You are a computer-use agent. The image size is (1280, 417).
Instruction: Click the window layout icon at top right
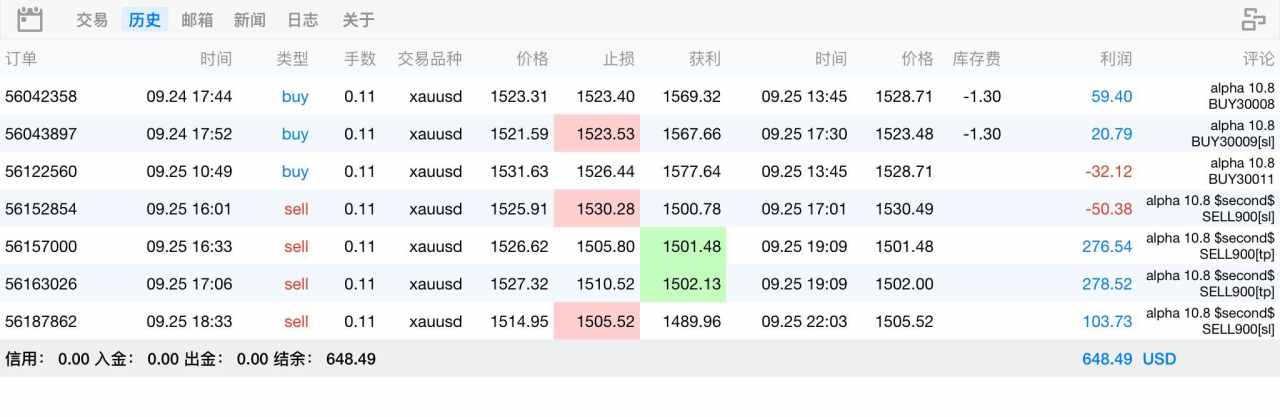(x=1253, y=19)
